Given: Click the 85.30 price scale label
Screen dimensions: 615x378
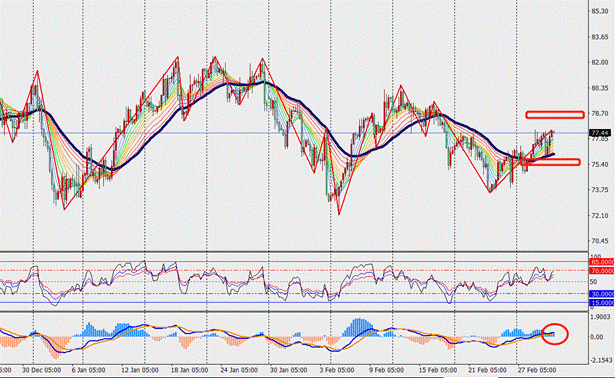Looking at the screenshot, I should [600, 11].
